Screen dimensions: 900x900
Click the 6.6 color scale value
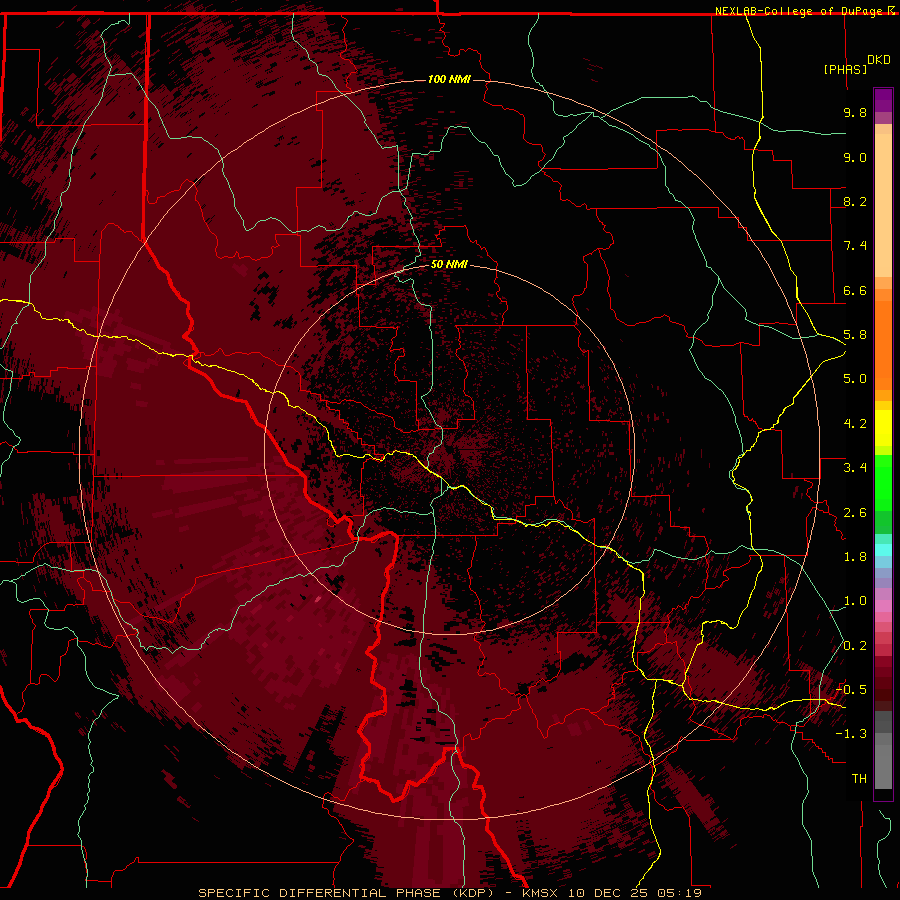point(855,290)
